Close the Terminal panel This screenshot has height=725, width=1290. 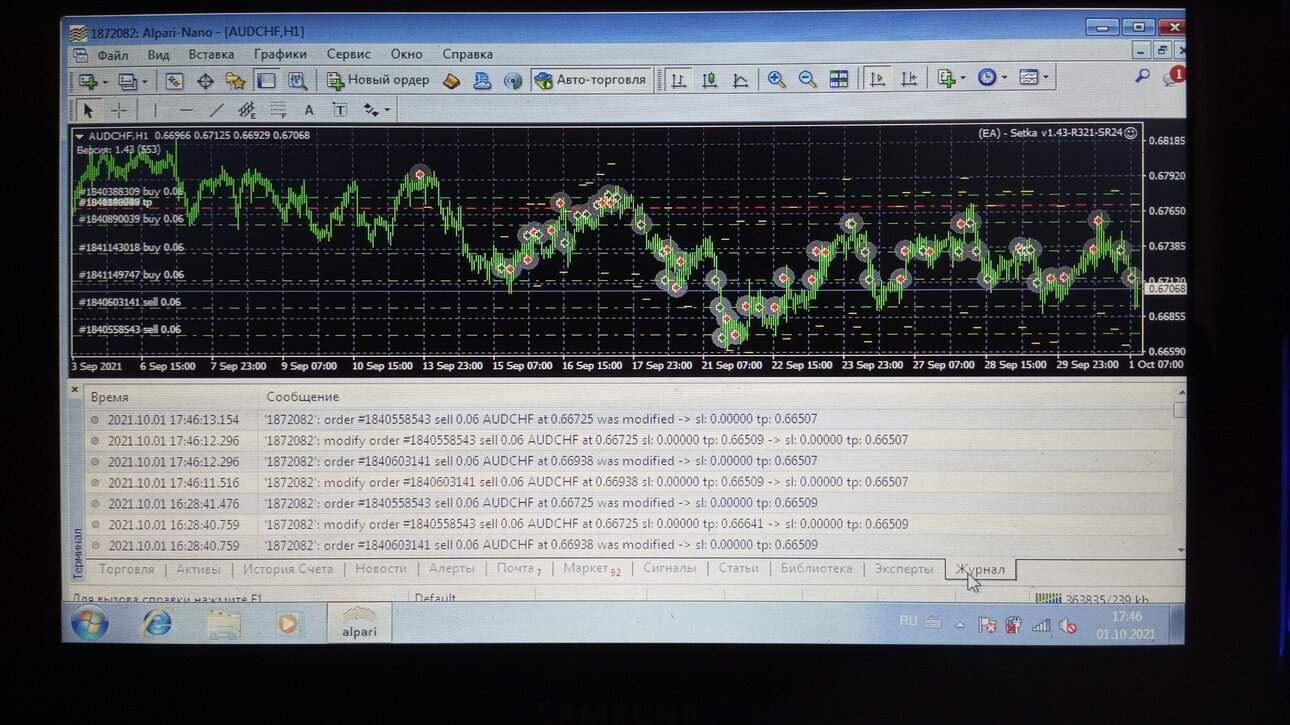pyautogui.click(x=74, y=389)
